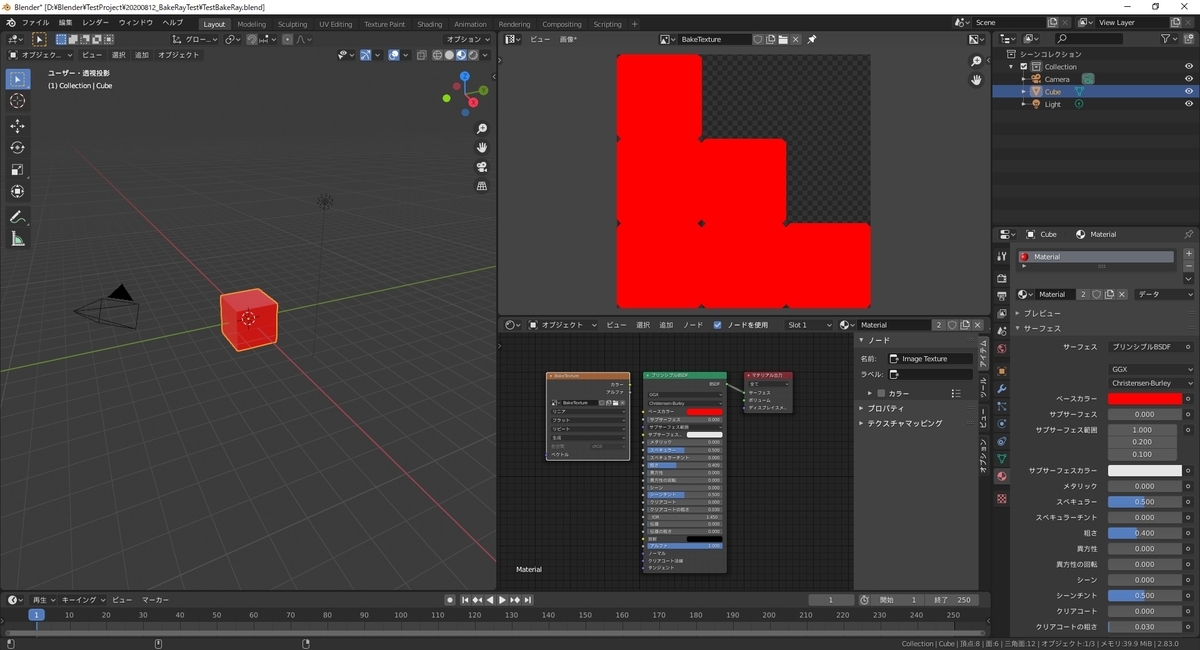Select the Measure ruler tool
The height and width of the screenshot is (650, 1200).
pyautogui.click(x=18, y=239)
